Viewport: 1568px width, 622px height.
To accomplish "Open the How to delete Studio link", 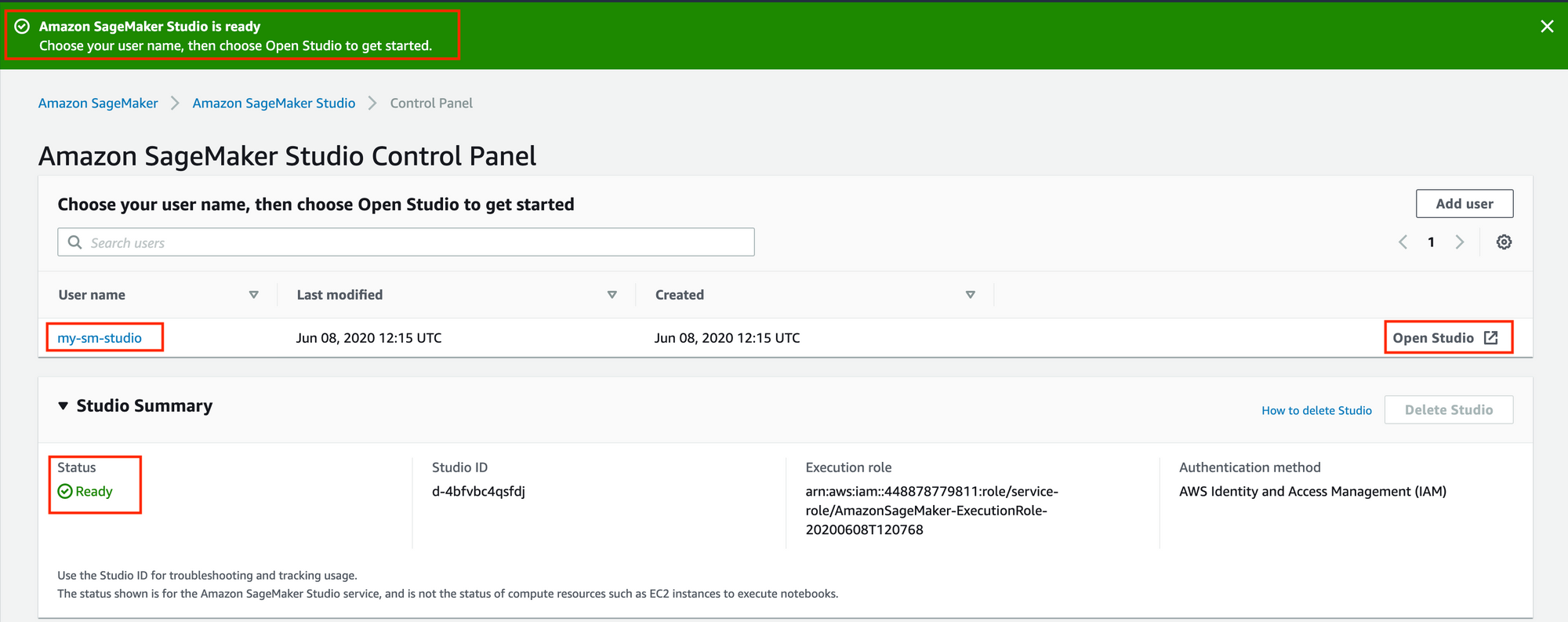I will pyautogui.click(x=1316, y=410).
